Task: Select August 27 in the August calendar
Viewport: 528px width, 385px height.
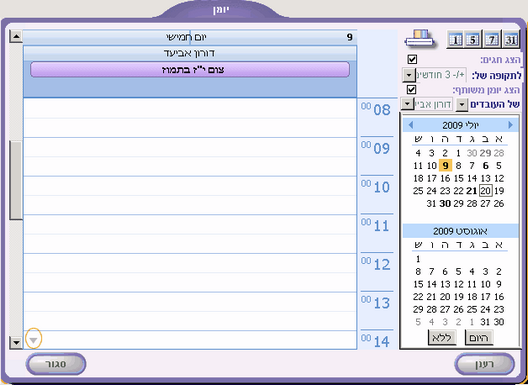Action: [445, 310]
